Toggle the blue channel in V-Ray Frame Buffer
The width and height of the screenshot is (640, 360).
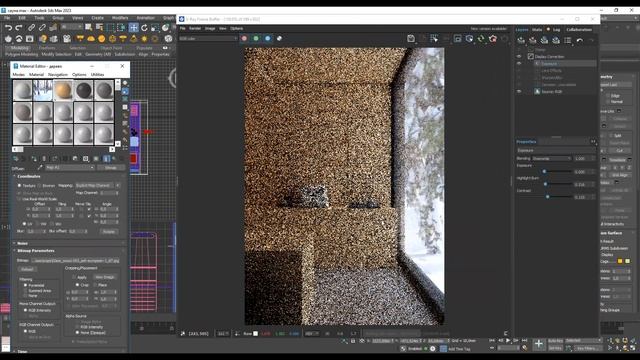click(268, 38)
